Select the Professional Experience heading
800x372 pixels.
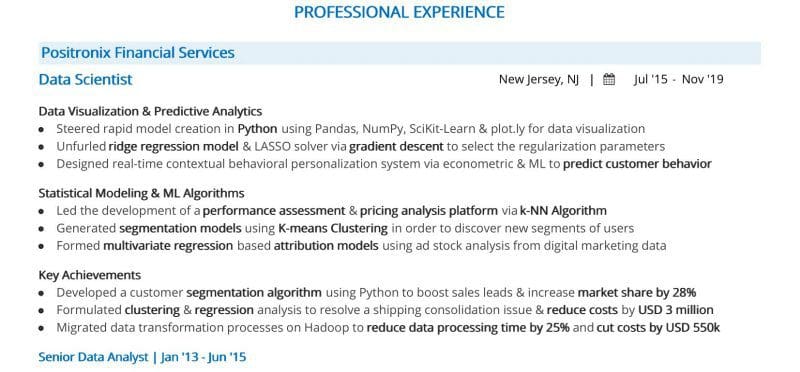click(x=399, y=12)
